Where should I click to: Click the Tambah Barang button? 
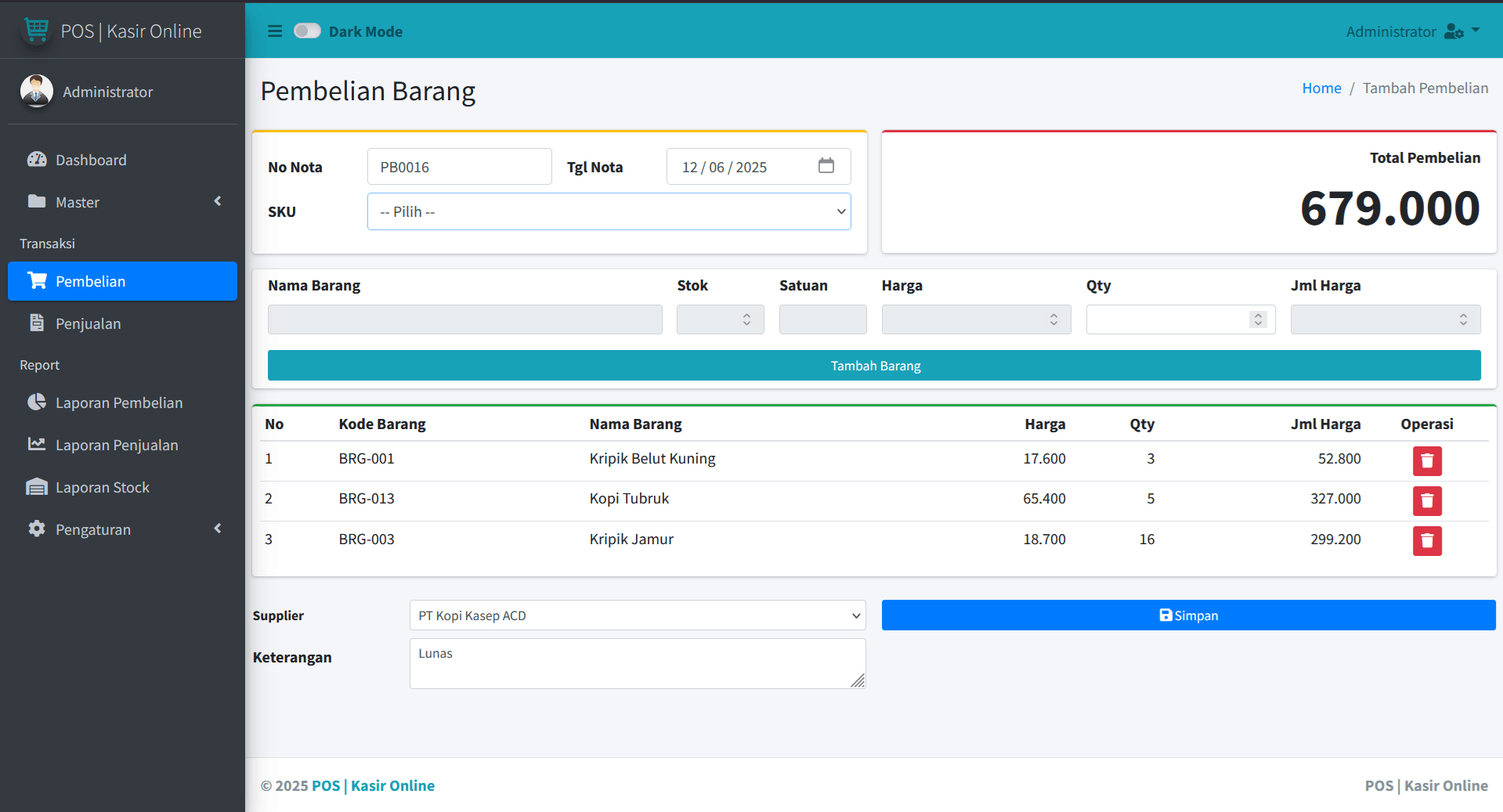(x=874, y=366)
